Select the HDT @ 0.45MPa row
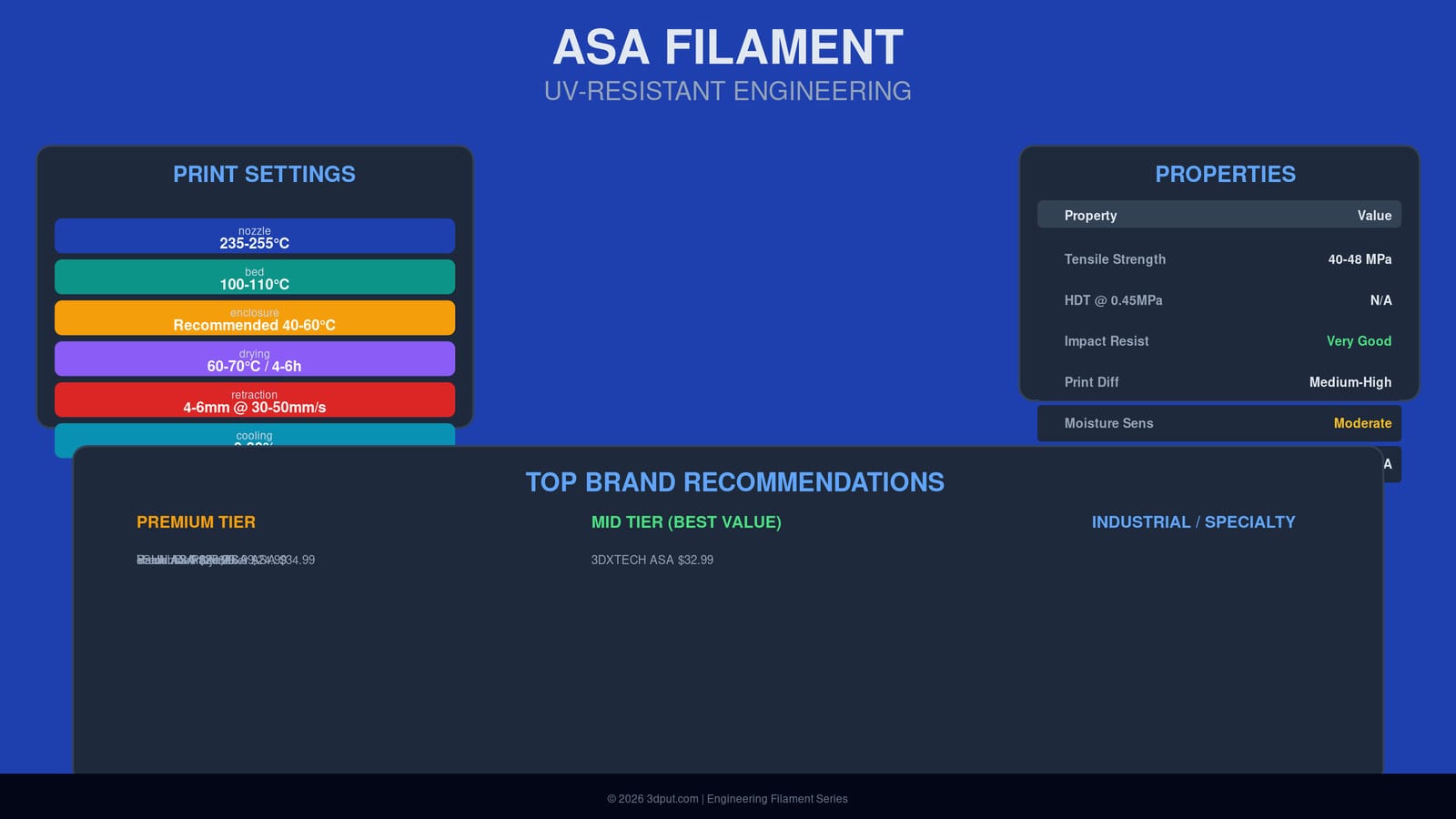 pyautogui.click(x=1218, y=300)
